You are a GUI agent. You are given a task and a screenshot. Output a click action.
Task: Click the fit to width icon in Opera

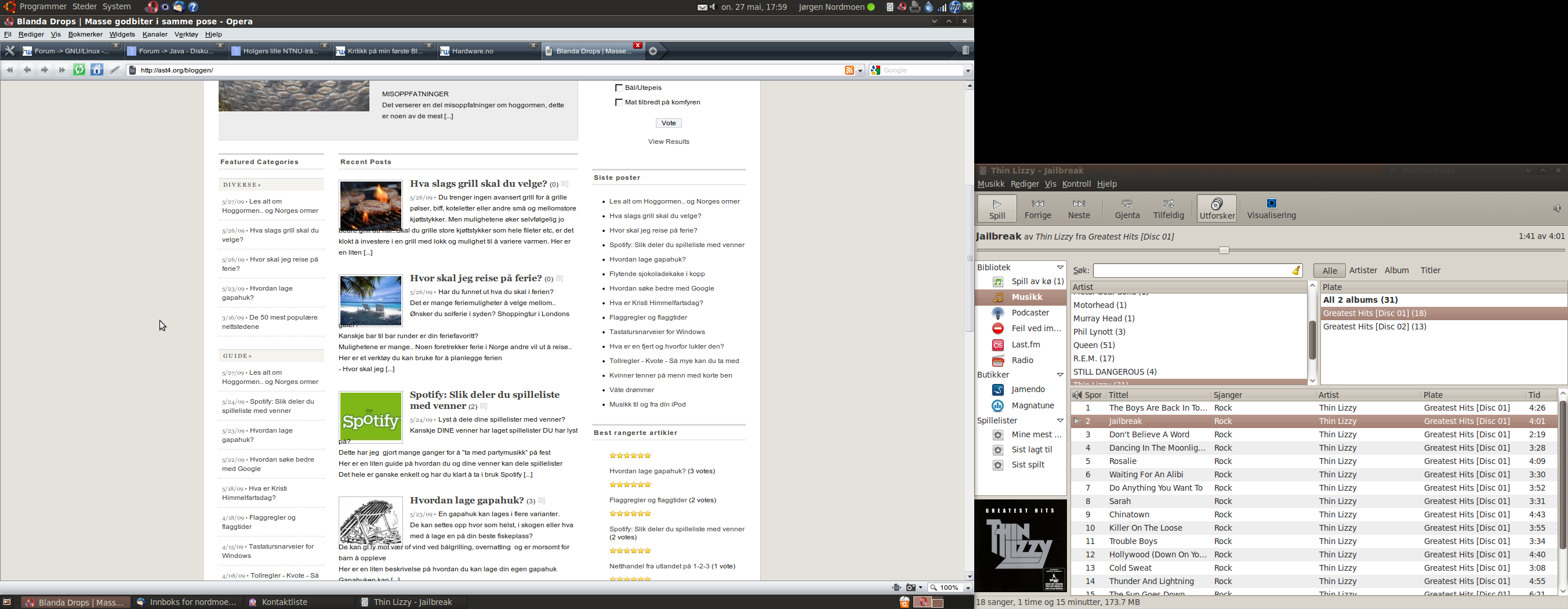896,588
